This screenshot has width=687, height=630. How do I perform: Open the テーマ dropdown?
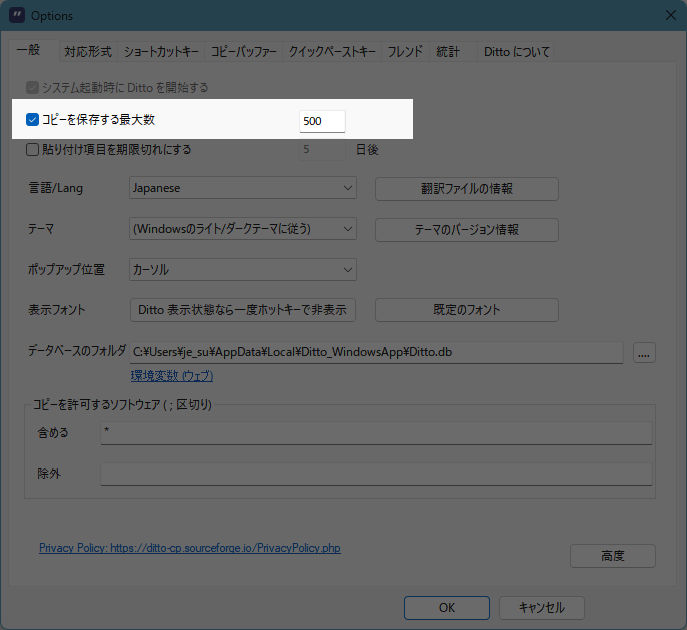[x=243, y=229]
